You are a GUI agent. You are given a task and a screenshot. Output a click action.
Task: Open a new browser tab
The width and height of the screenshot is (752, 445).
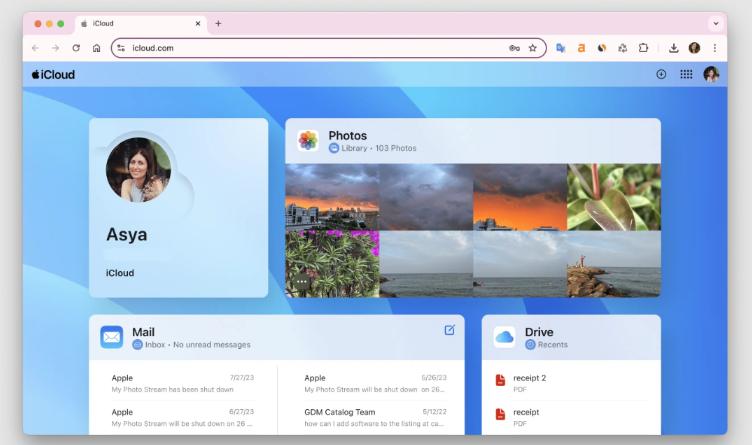point(218,23)
